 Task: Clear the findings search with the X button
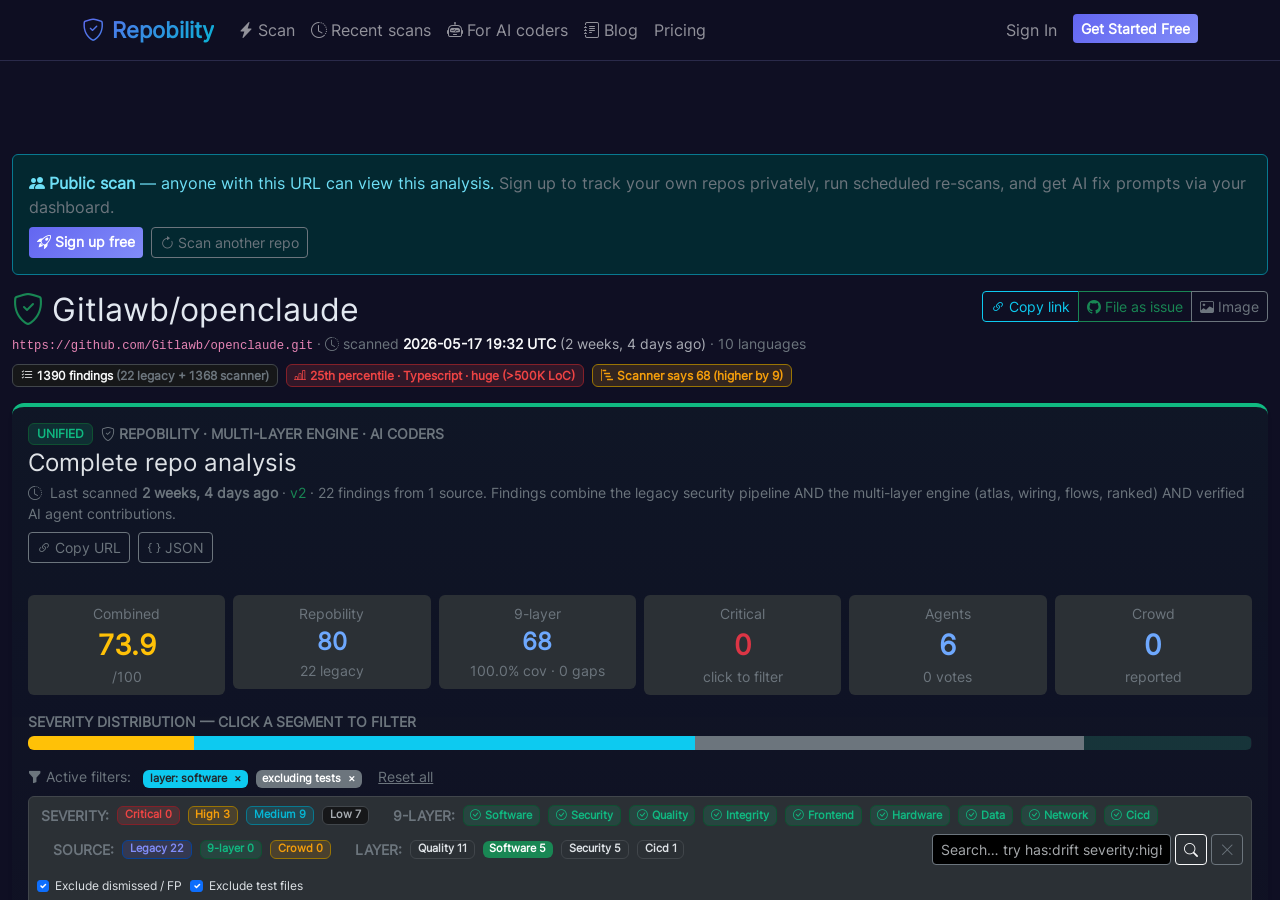tap(1227, 850)
